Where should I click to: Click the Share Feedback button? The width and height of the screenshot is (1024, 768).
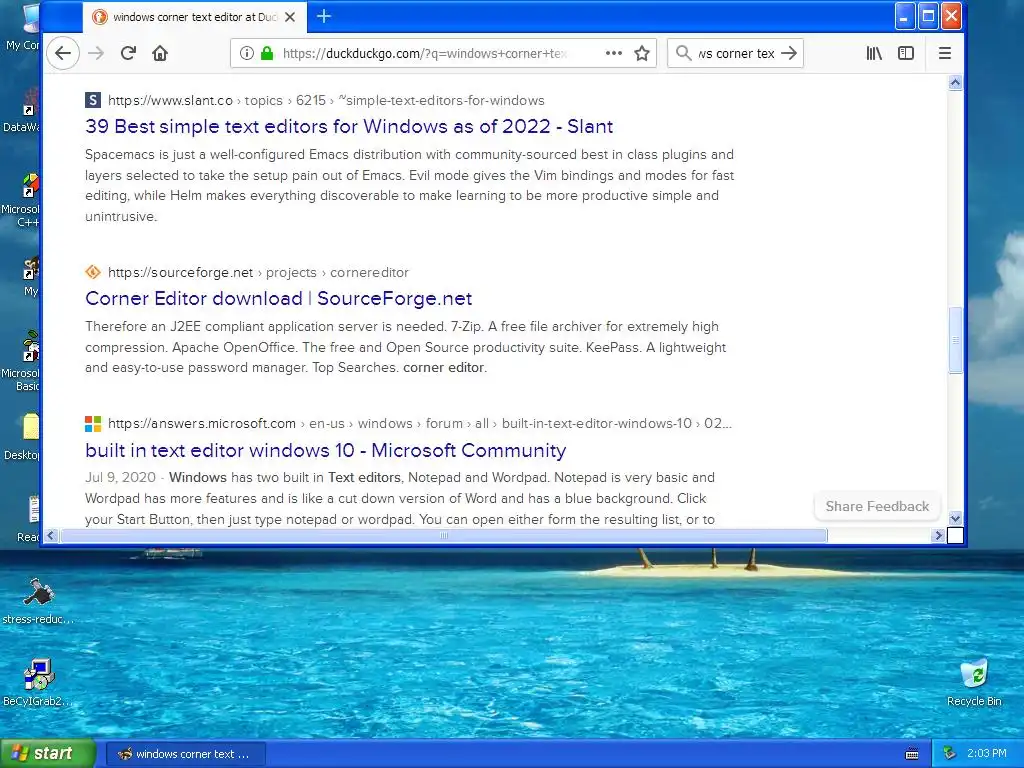[x=877, y=506]
